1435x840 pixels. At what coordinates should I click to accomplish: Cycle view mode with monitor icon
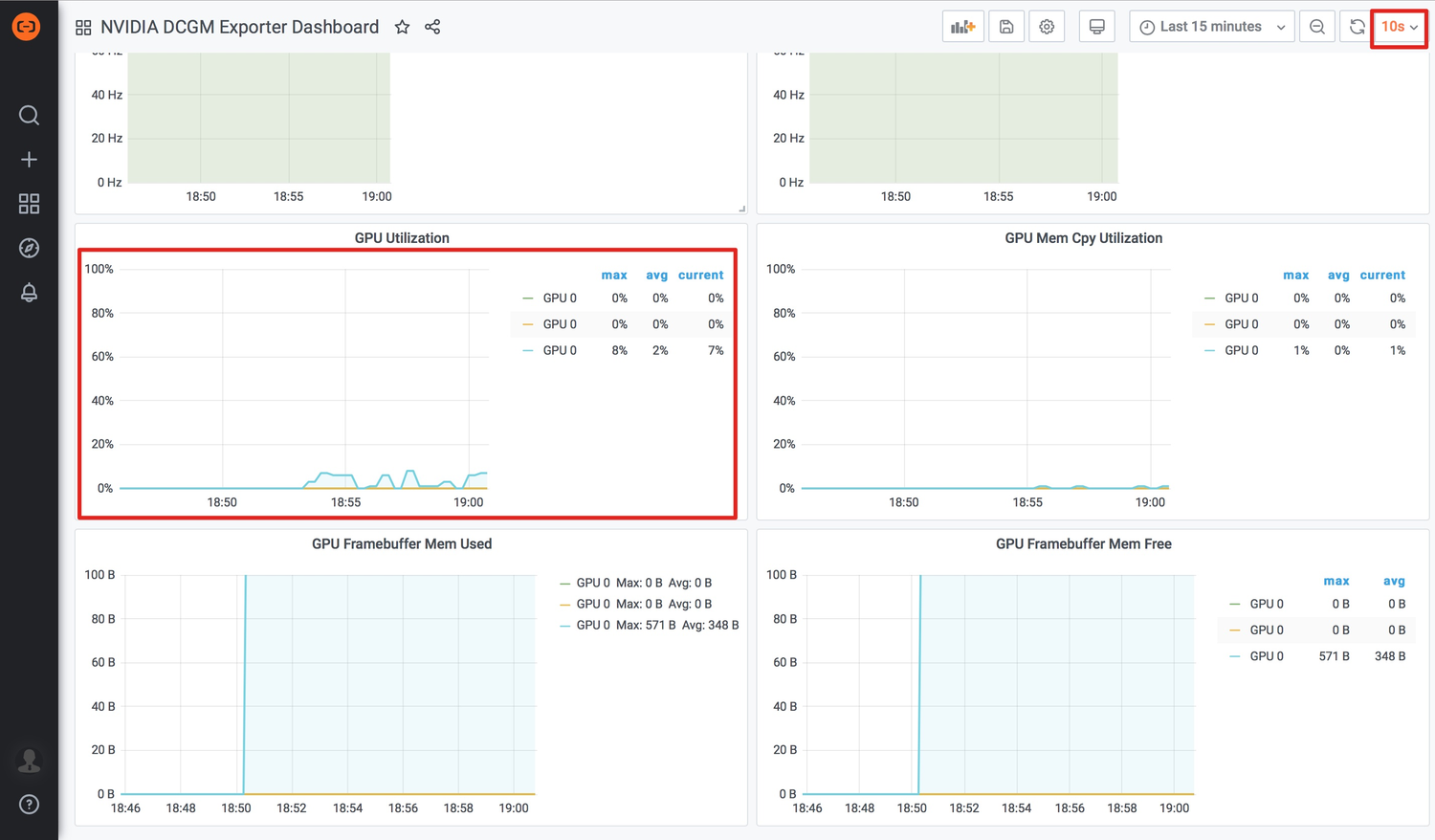[x=1096, y=27]
